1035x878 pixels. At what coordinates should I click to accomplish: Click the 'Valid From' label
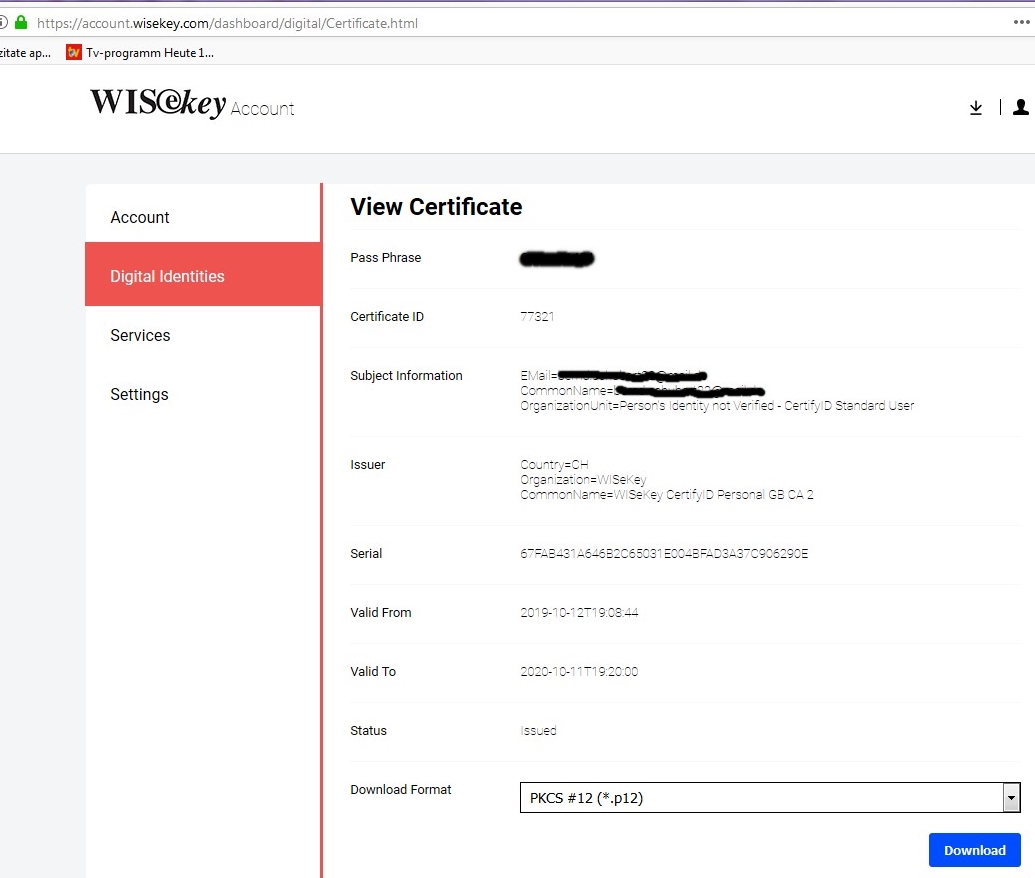coord(380,613)
